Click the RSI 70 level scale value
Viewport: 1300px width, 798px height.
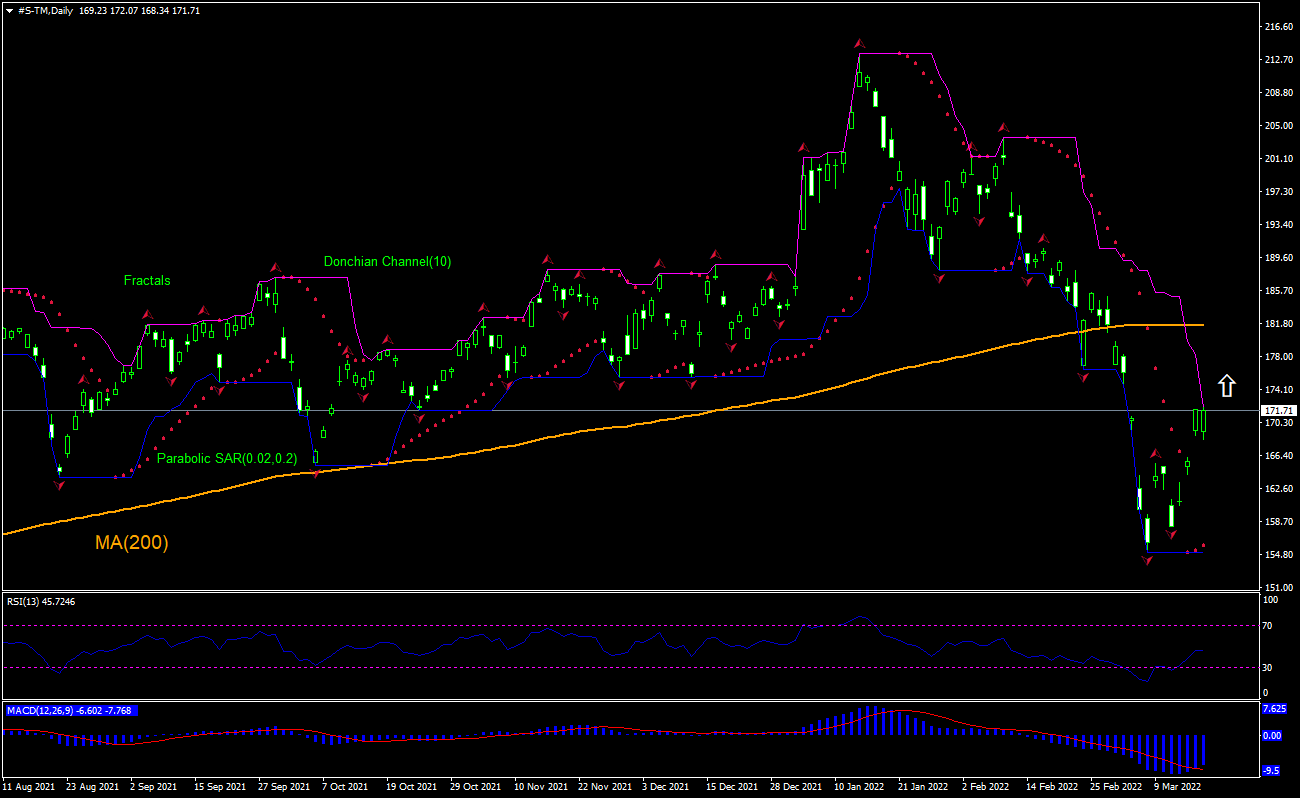coord(1266,625)
